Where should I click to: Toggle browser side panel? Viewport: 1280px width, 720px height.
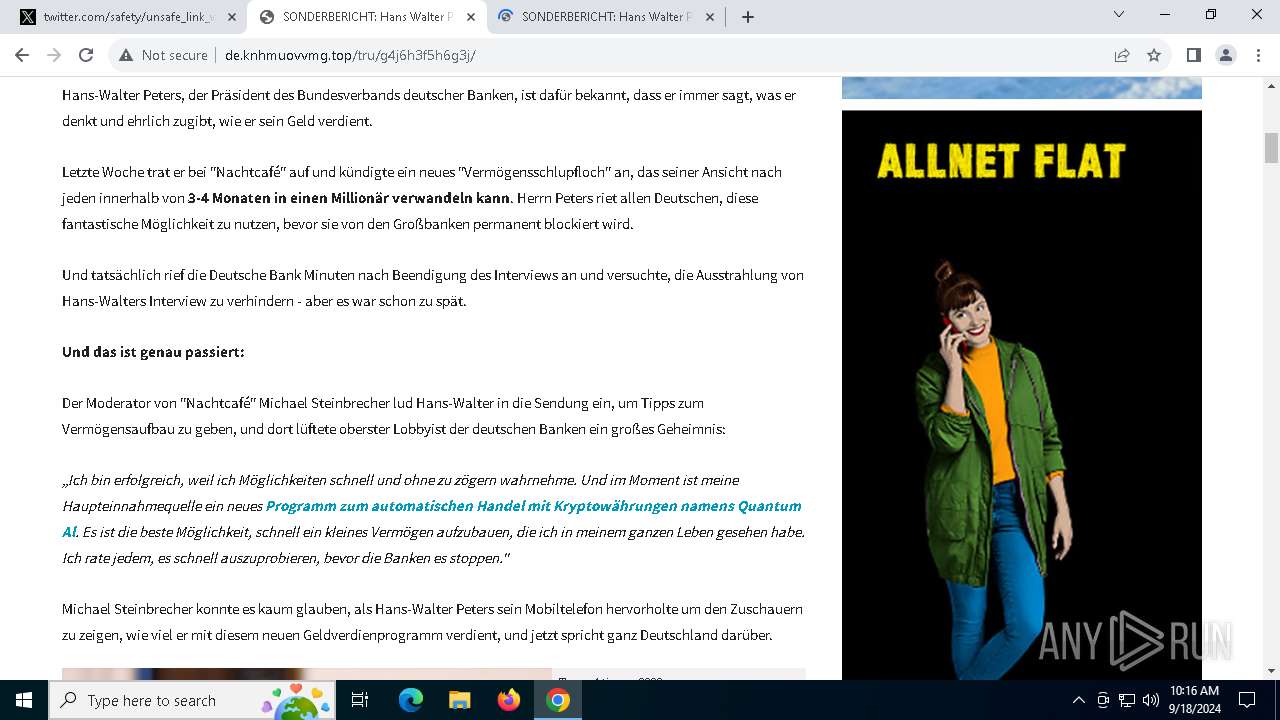pos(1193,55)
